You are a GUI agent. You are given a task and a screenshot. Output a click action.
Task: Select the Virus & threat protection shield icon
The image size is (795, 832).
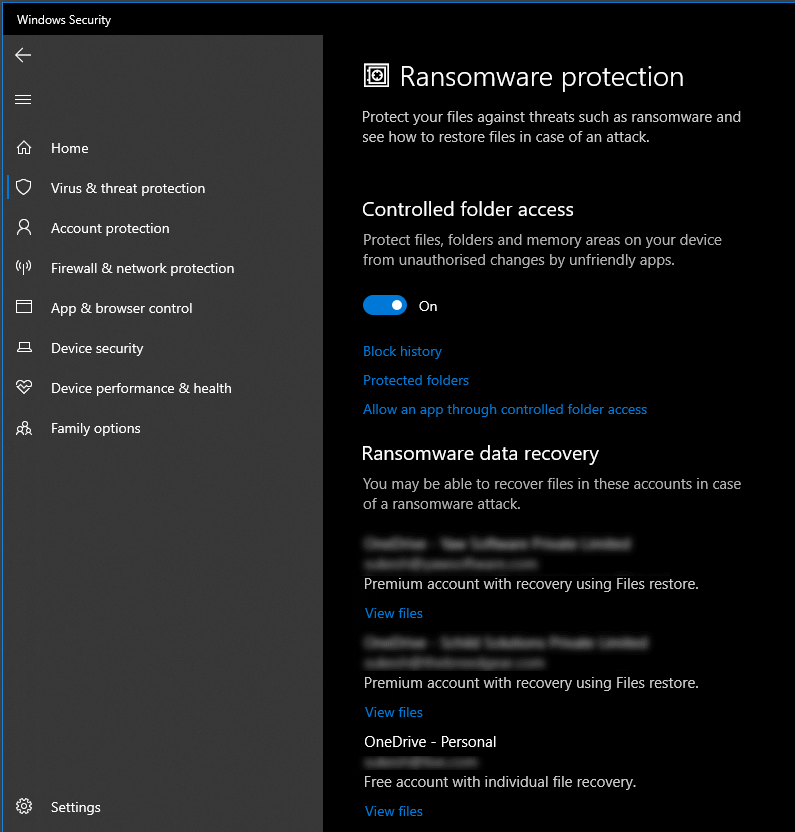[24, 188]
